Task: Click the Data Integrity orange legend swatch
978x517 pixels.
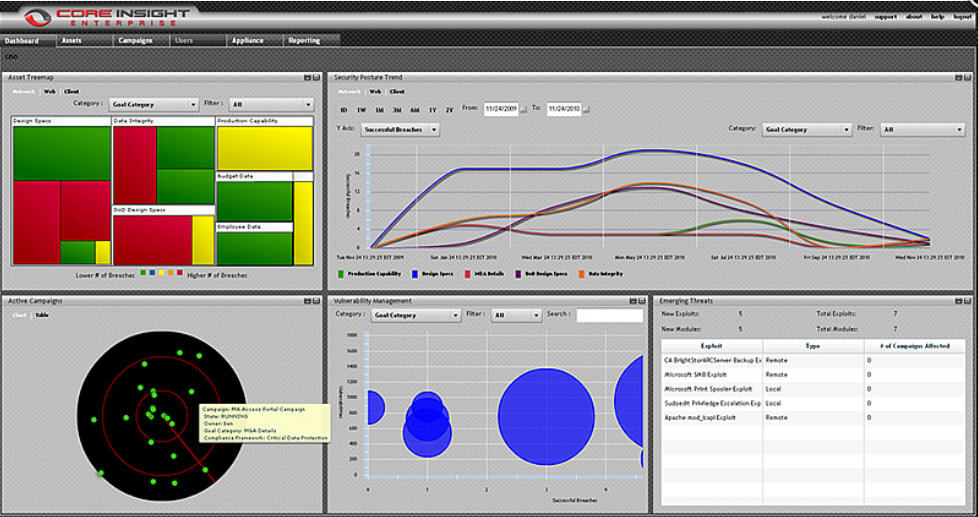Action: tap(582, 274)
